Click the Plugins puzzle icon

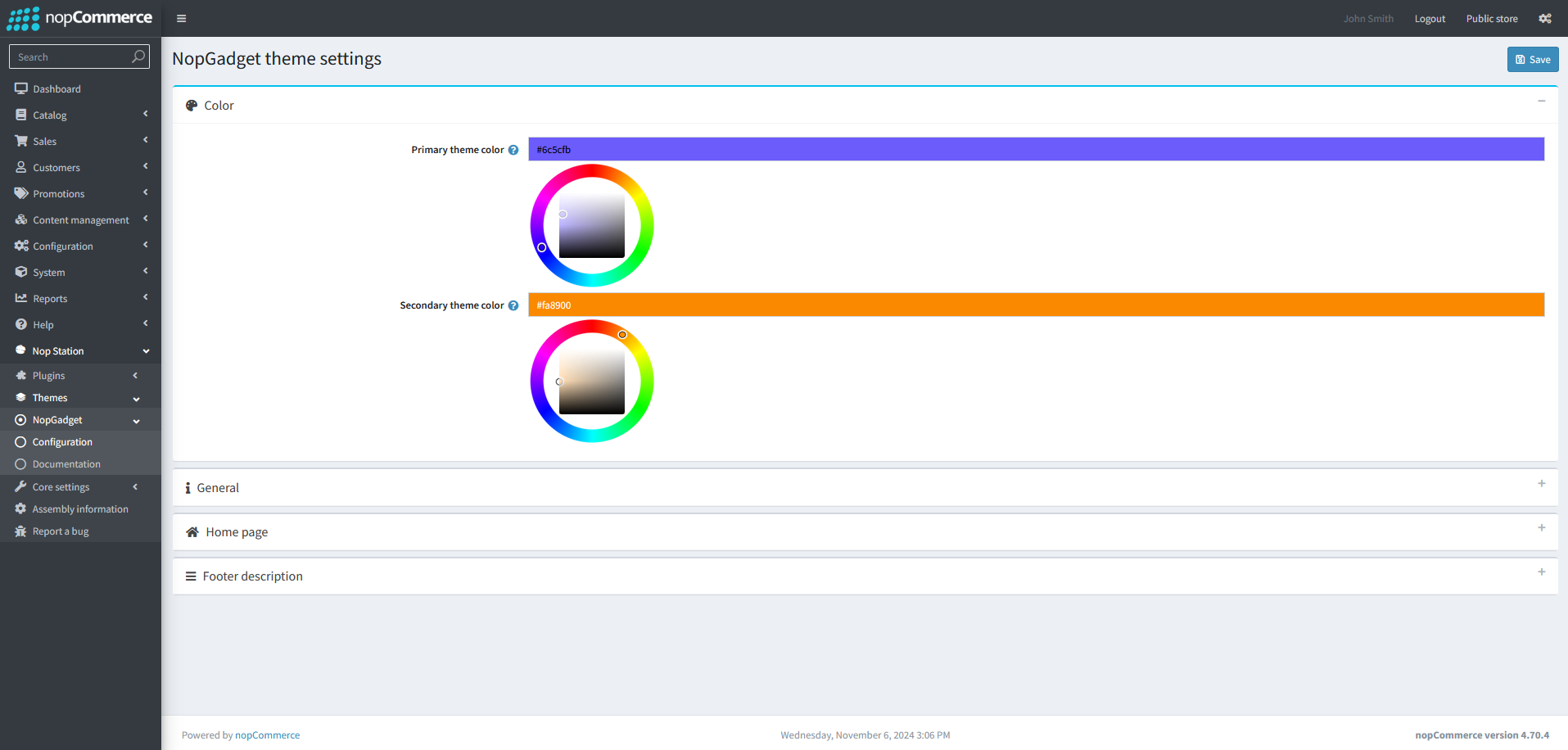[20, 375]
